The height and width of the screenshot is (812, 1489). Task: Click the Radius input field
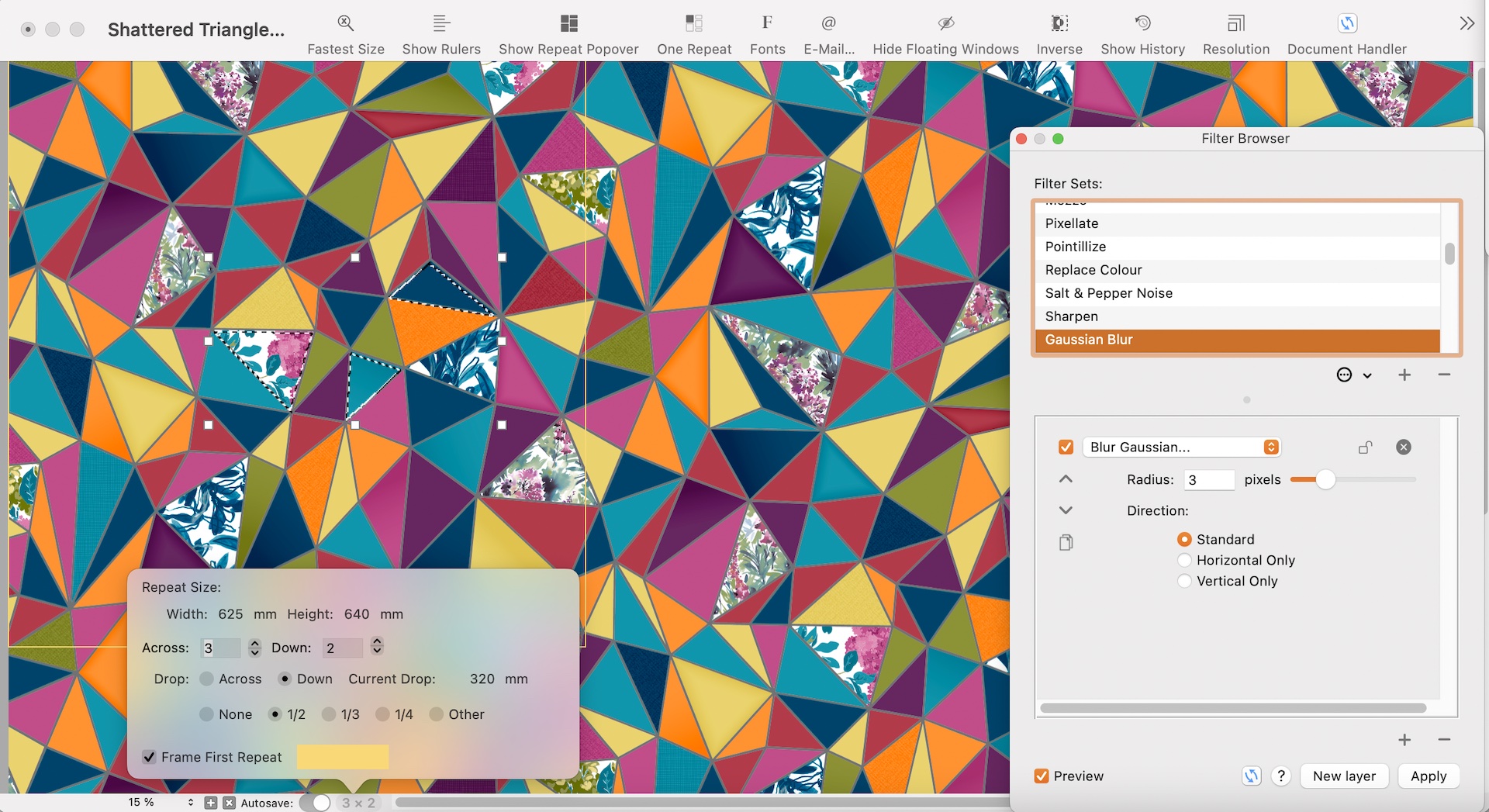coord(1210,480)
